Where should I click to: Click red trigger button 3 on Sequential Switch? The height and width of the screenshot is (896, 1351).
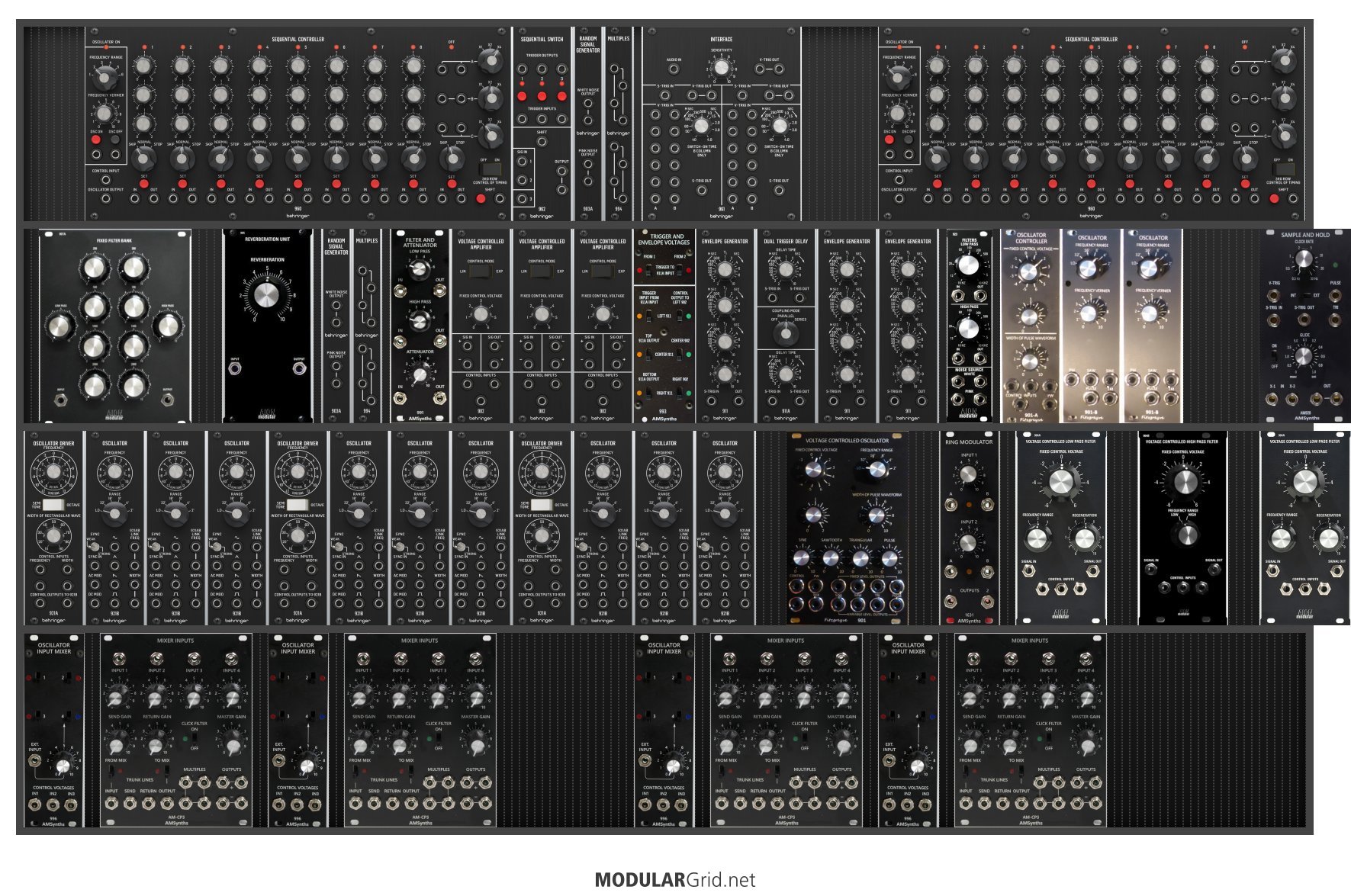[561, 96]
